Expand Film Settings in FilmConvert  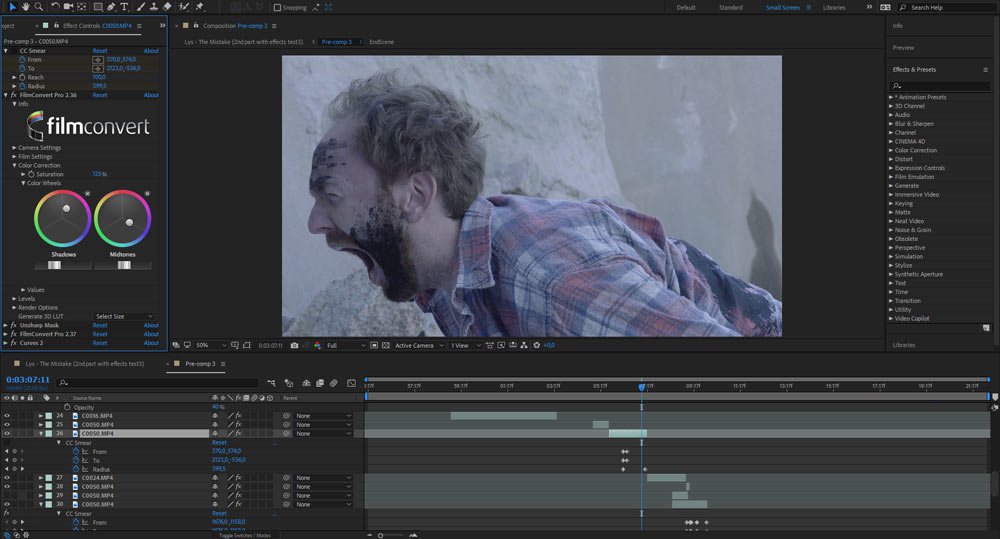pos(14,156)
